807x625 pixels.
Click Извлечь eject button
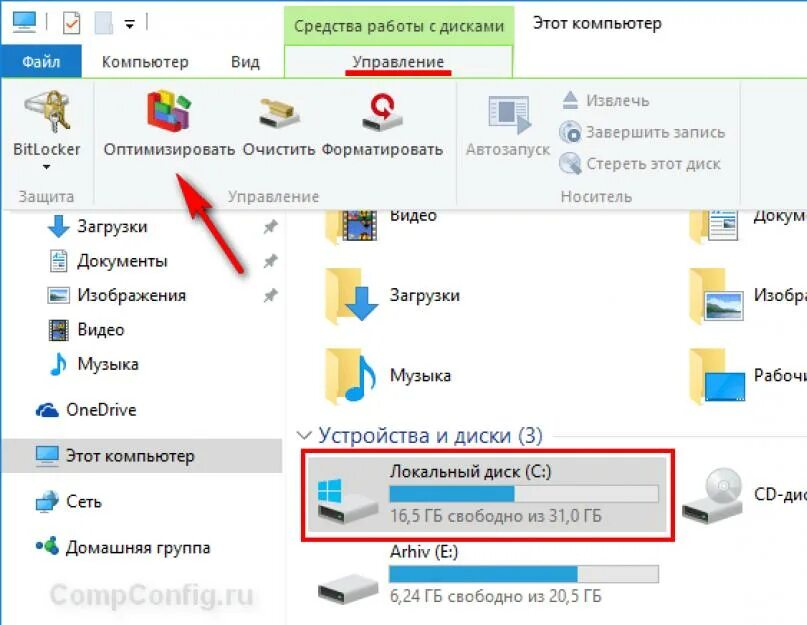click(x=605, y=100)
